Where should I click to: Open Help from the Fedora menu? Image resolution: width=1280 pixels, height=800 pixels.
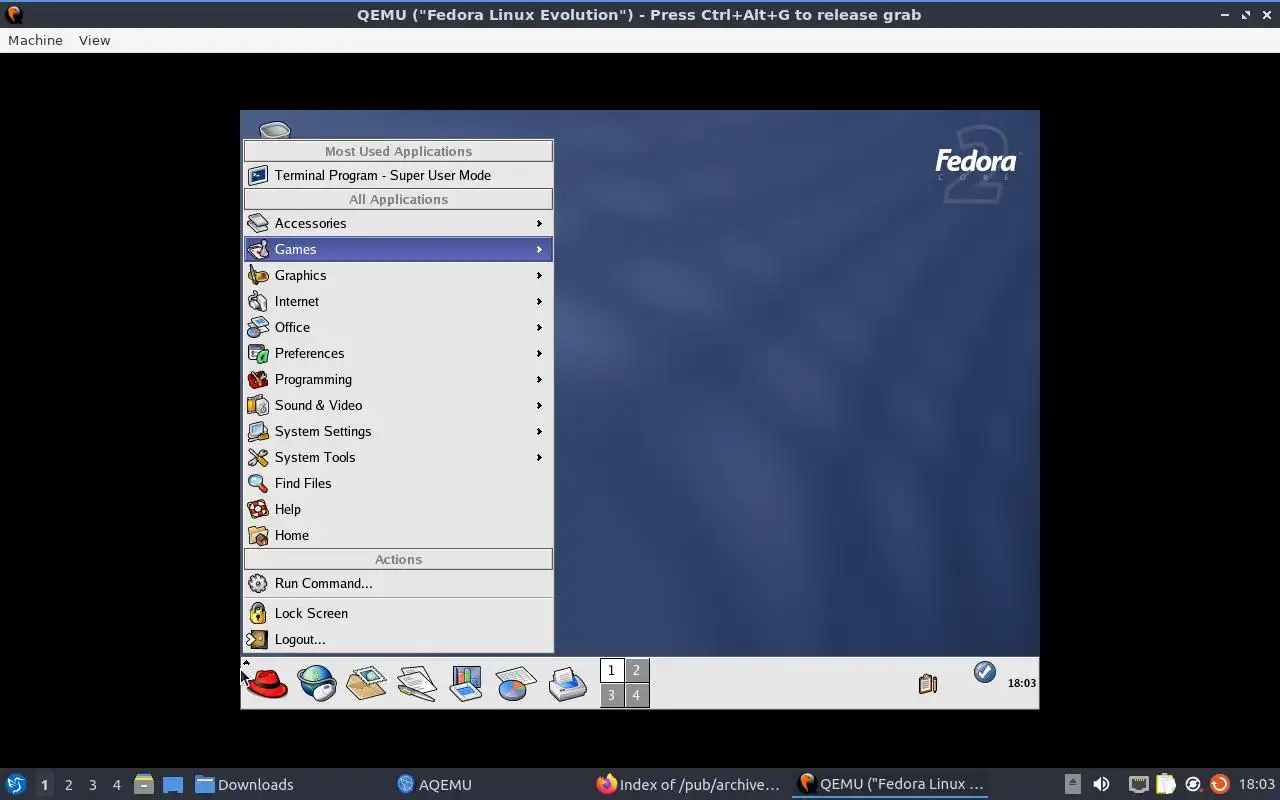398,509
